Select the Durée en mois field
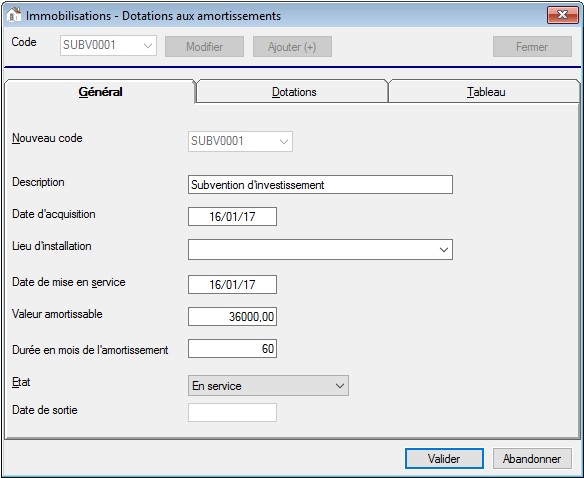 pos(232,349)
